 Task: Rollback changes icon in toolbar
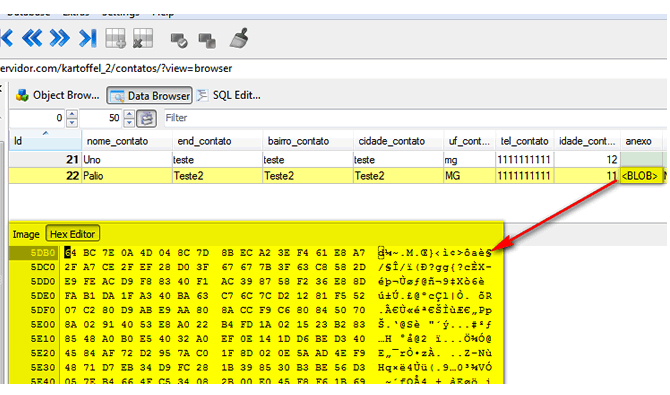pos(207,41)
